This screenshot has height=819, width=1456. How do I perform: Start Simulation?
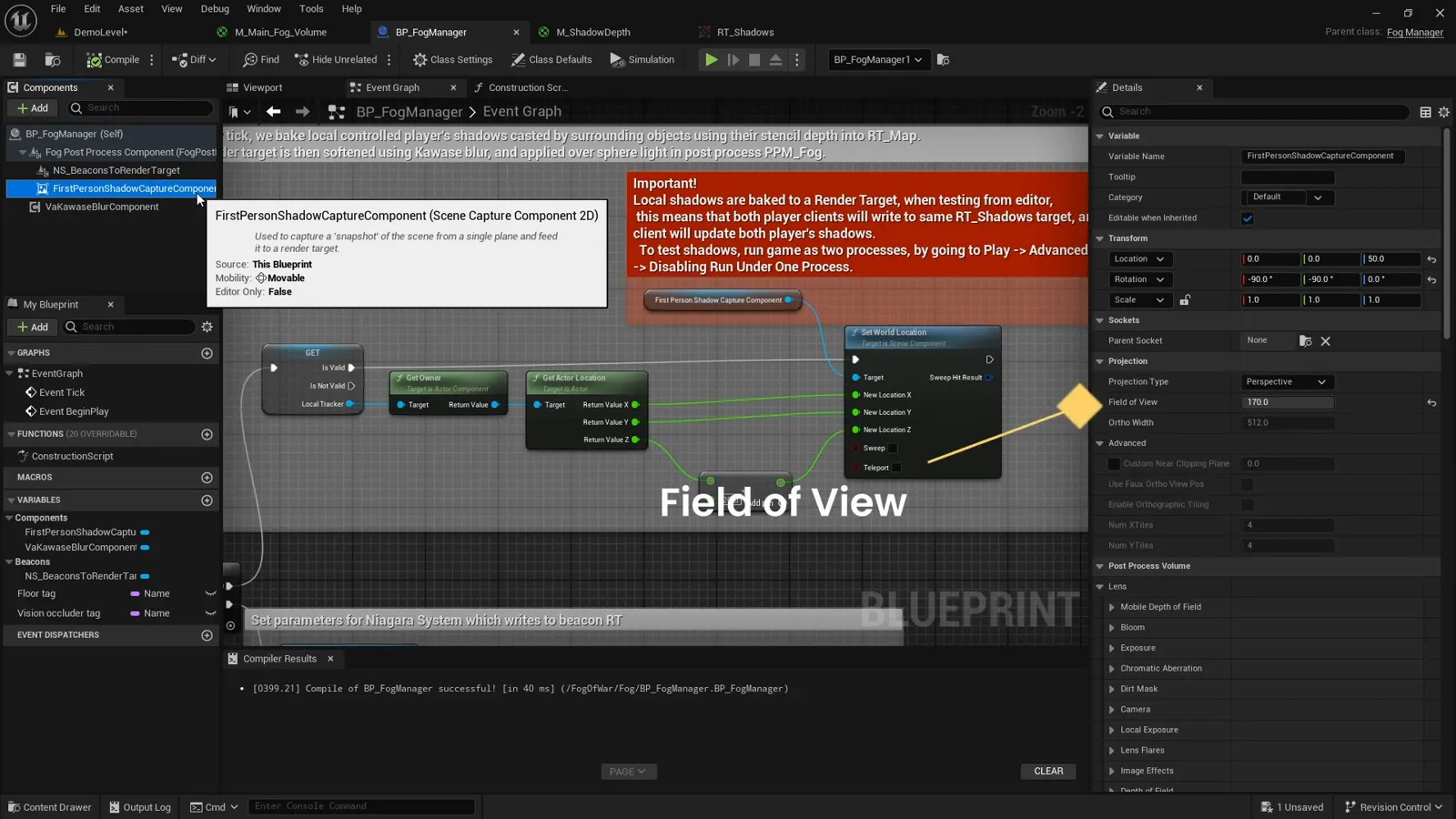click(642, 60)
